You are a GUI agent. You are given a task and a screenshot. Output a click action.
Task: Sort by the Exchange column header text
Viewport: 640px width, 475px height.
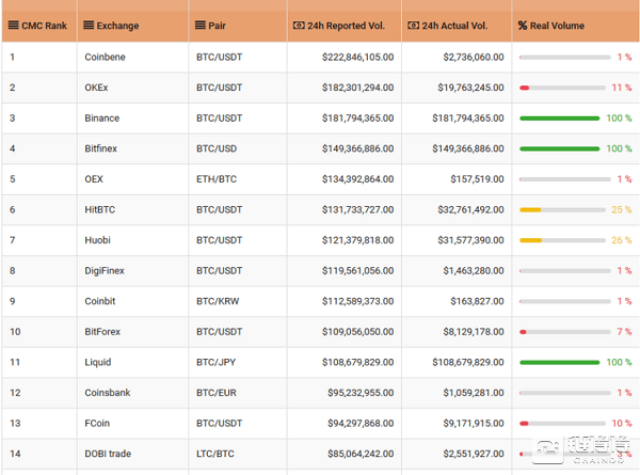pyautogui.click(x=119, y=25)
